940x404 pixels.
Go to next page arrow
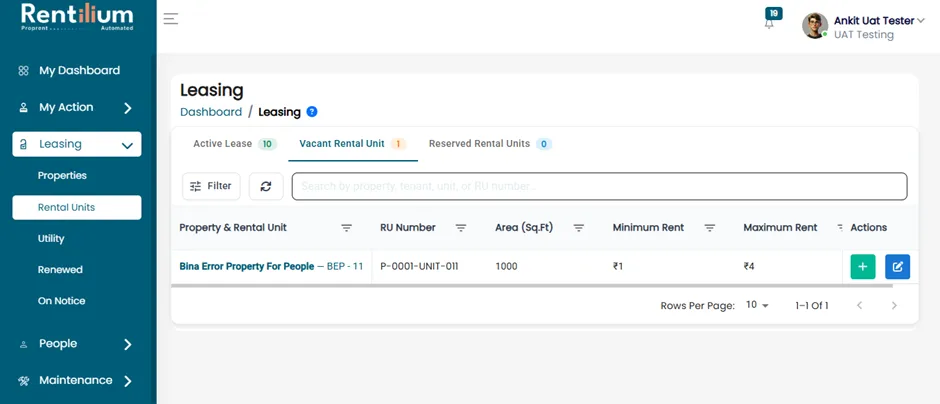894,306
